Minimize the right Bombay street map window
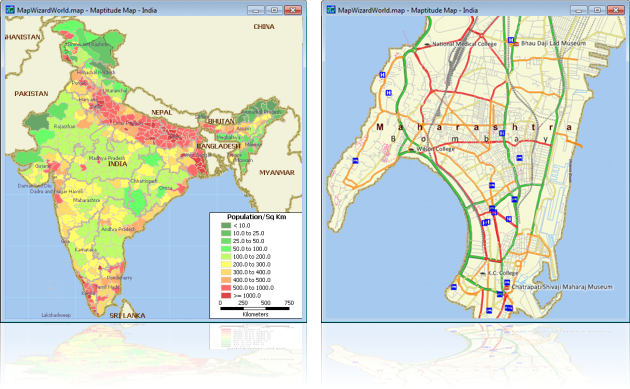The height and width of the screenshot is (389, 630). coord(579,10)
